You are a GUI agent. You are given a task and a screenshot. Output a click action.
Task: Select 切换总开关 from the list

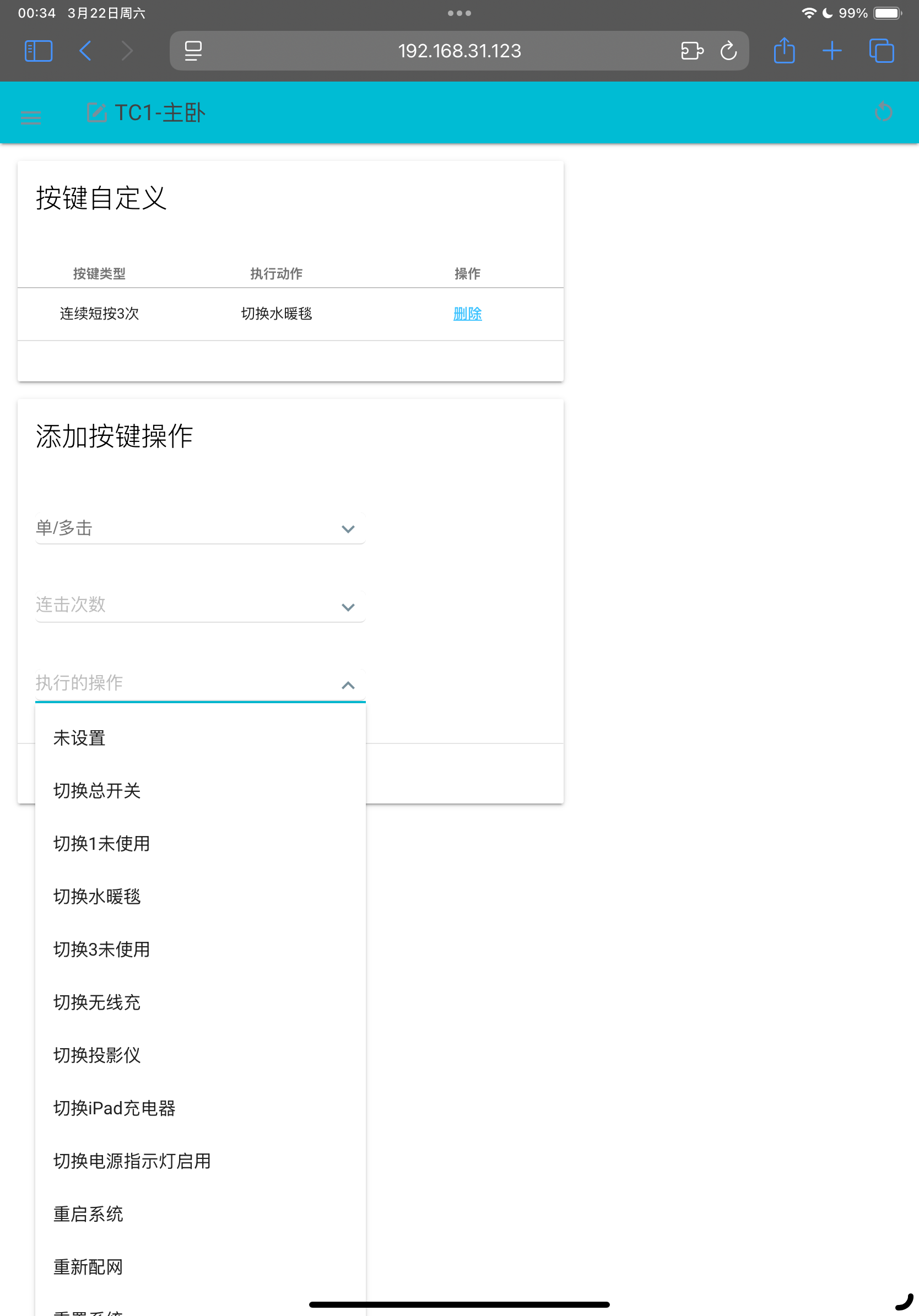97,790
